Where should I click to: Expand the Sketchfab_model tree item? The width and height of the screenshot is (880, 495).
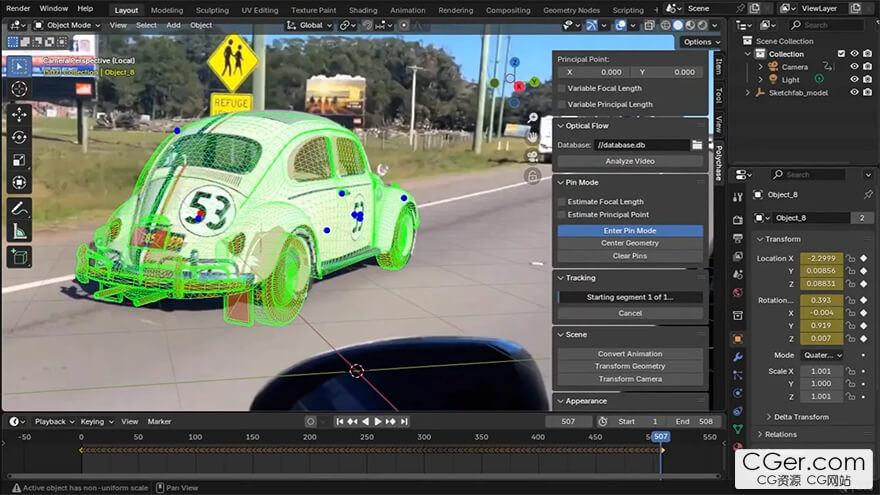748,92
